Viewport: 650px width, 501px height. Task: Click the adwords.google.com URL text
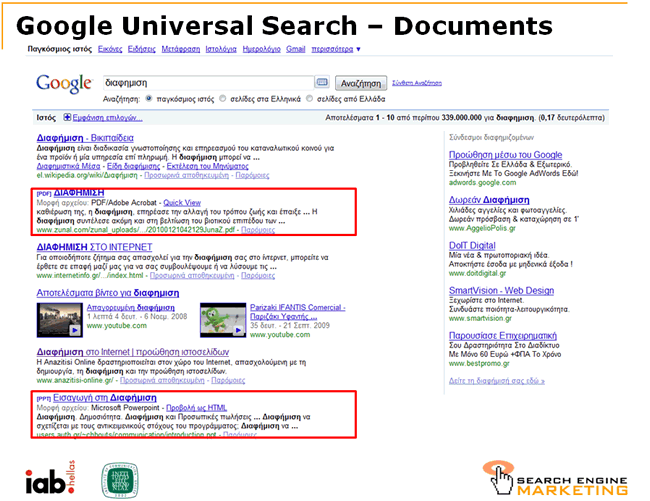[483, 182]
